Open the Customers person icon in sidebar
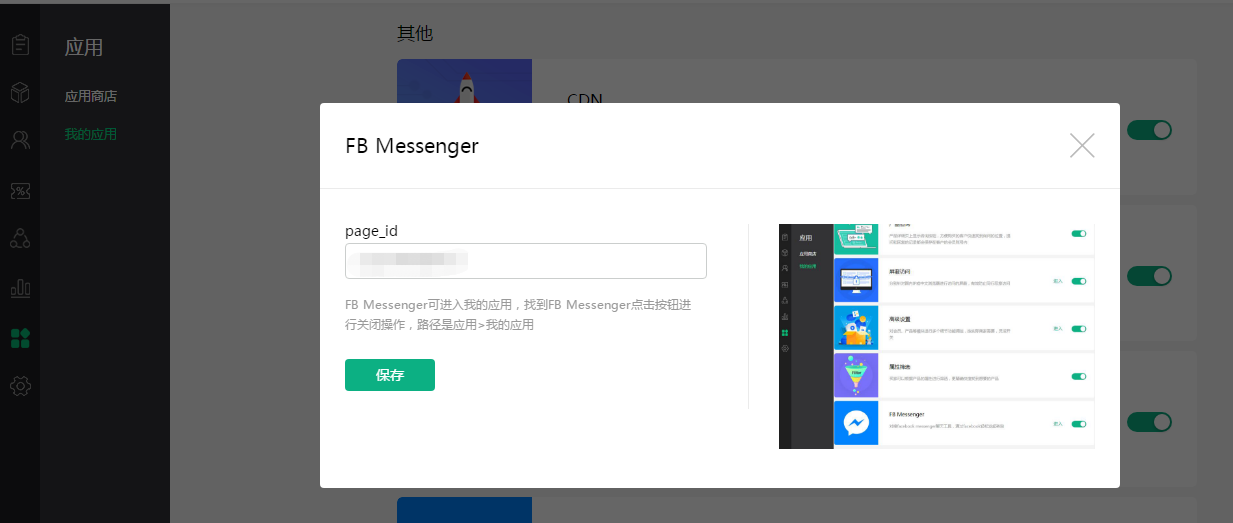The height and width of the screenshot is (523, 1233). [x=20, y=140]
